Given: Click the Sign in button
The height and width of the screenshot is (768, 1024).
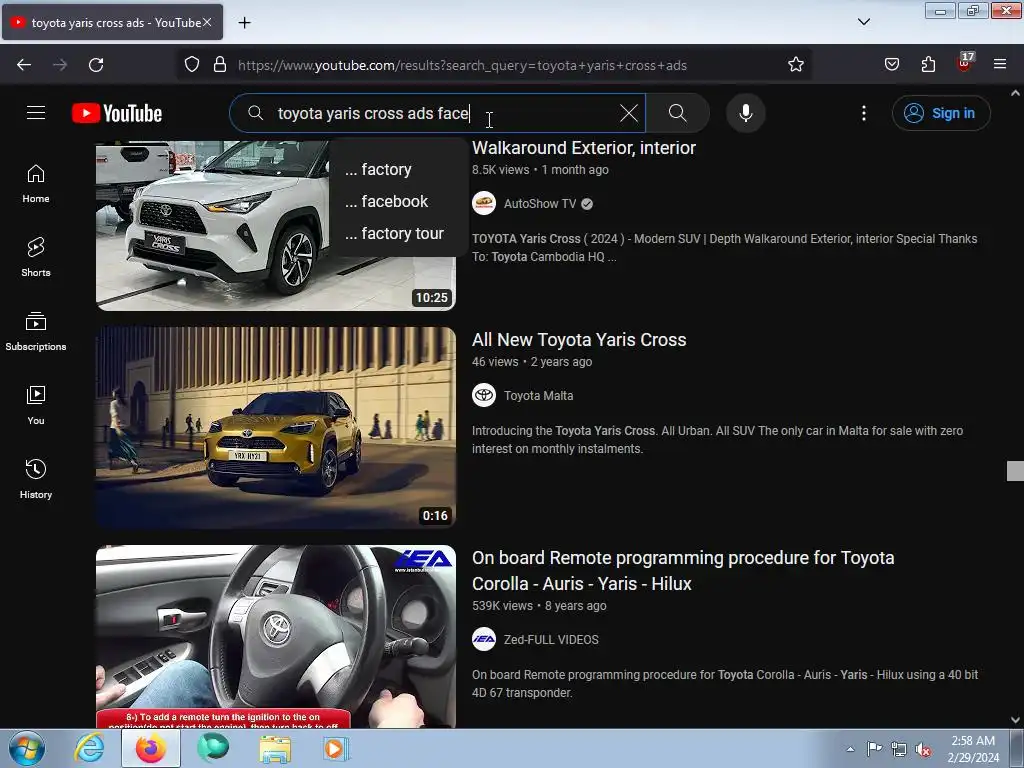Looking at the screenshot, I should [941, 113].
